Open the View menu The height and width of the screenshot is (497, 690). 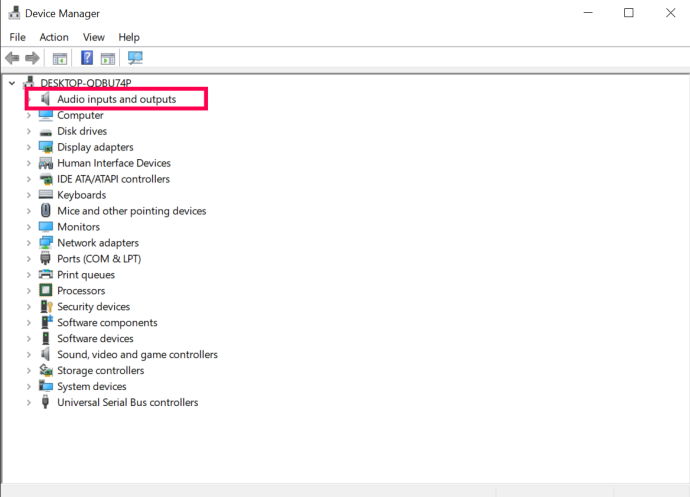tap(94, 37)
